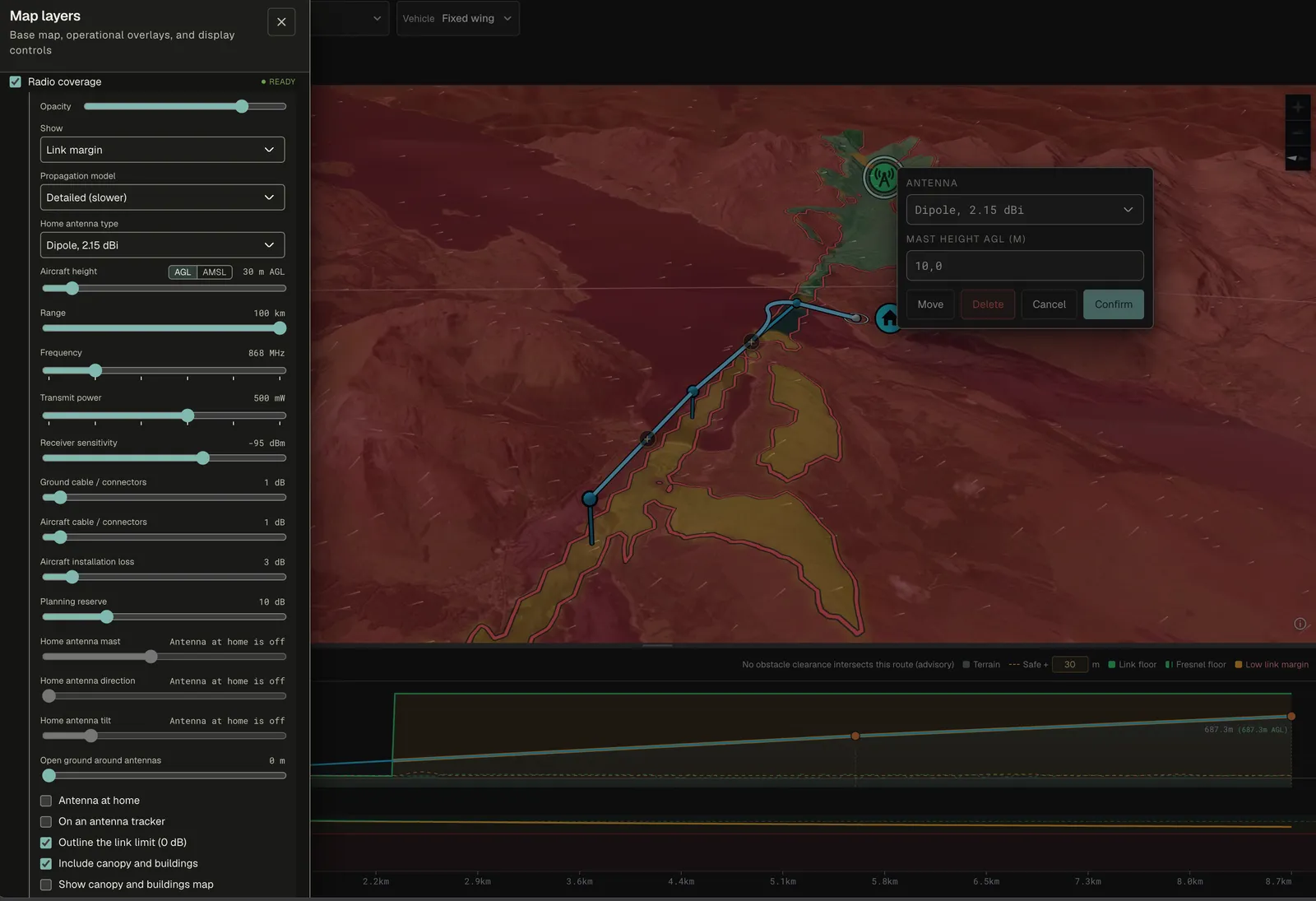Open the Show Link margin dropdown
The width and height of the screenshot is (1316, 901).
(162, 150)
